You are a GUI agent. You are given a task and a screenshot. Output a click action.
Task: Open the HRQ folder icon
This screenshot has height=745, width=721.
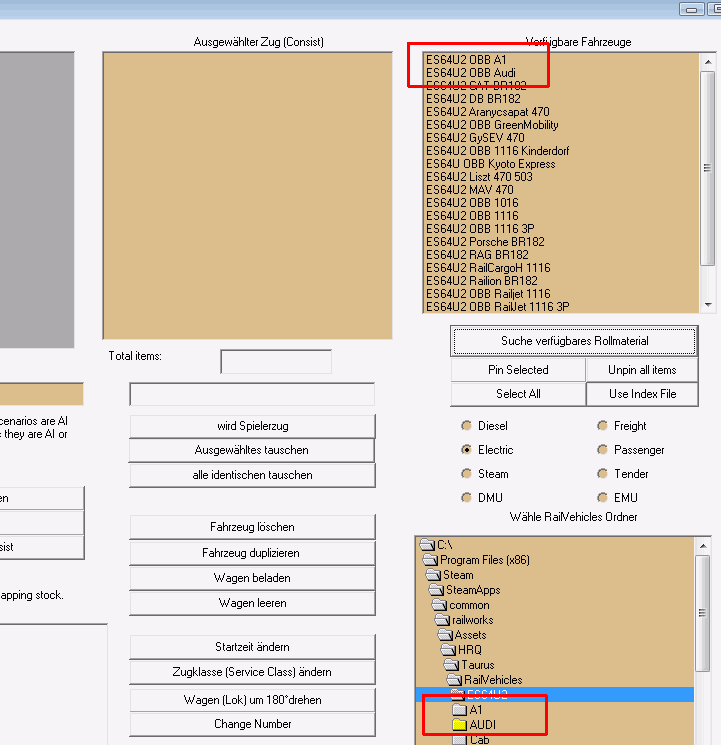448,649
